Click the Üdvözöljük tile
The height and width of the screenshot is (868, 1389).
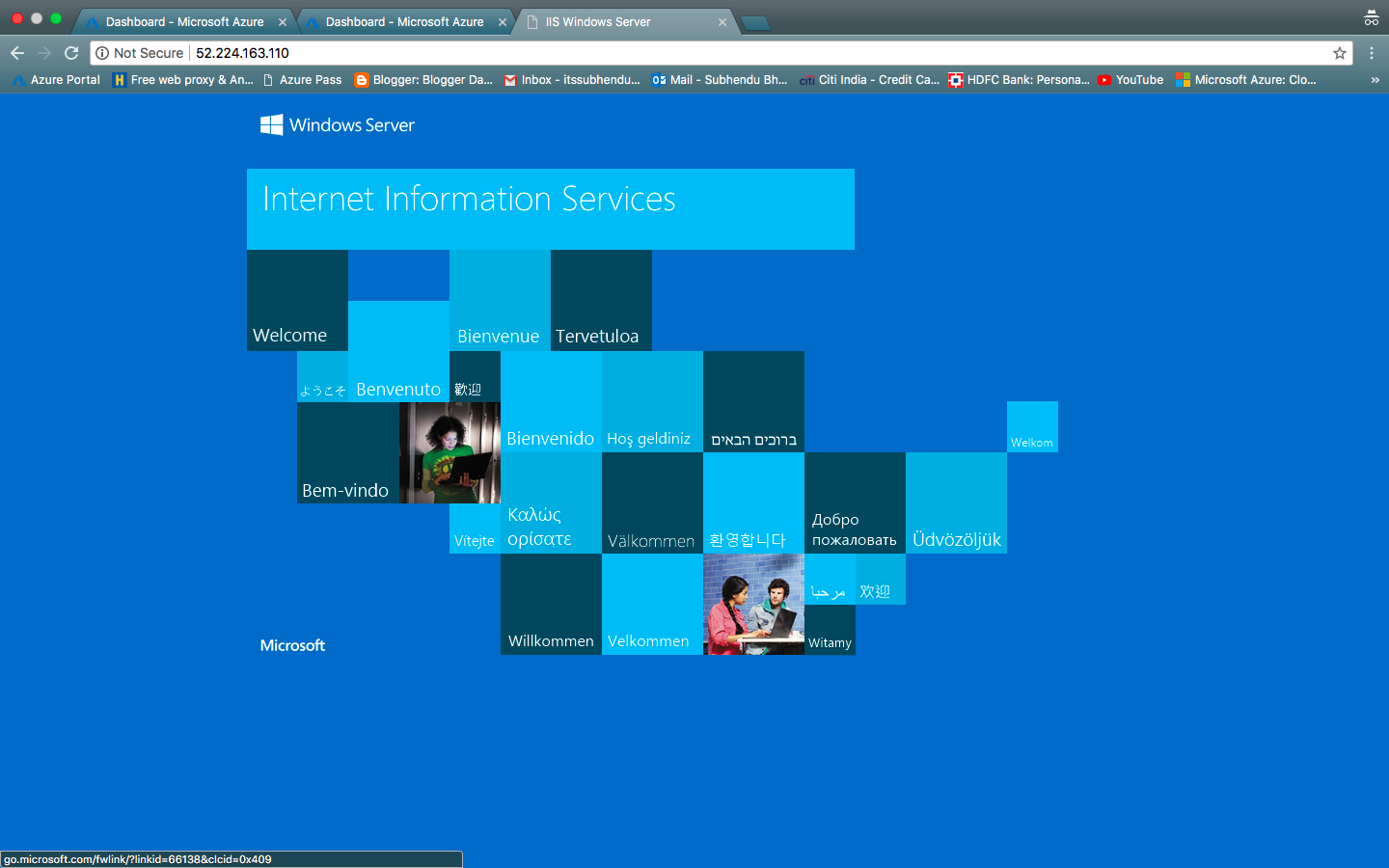(x=956, y=503)
